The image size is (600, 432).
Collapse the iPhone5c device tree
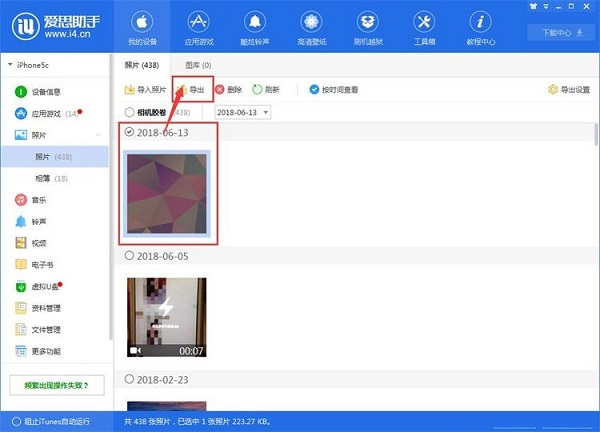click(x=10, y=65)
